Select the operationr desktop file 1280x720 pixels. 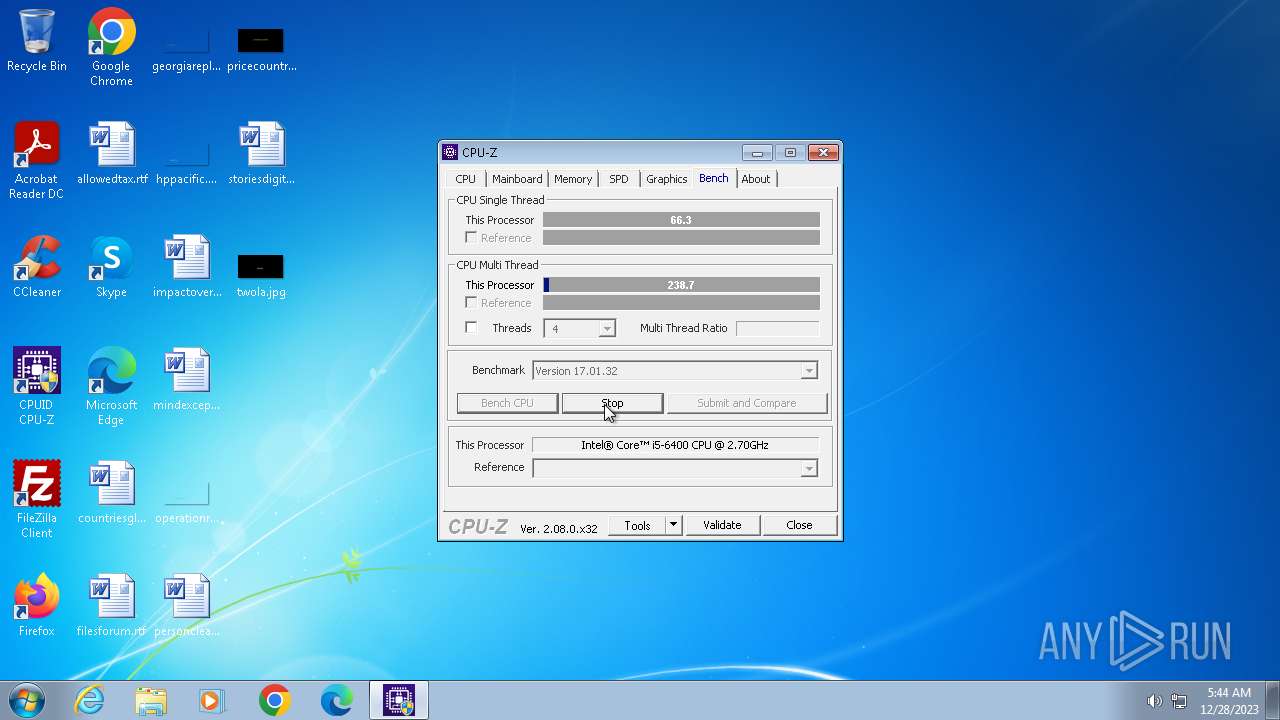[186, 499]
